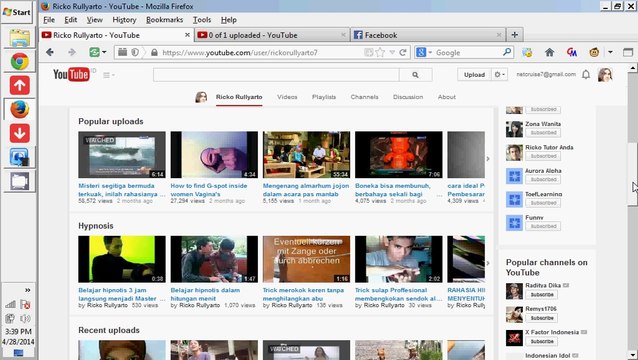Open the Firefox home page icon
Screen dimensions: 638x360
[x=550, y=52]
